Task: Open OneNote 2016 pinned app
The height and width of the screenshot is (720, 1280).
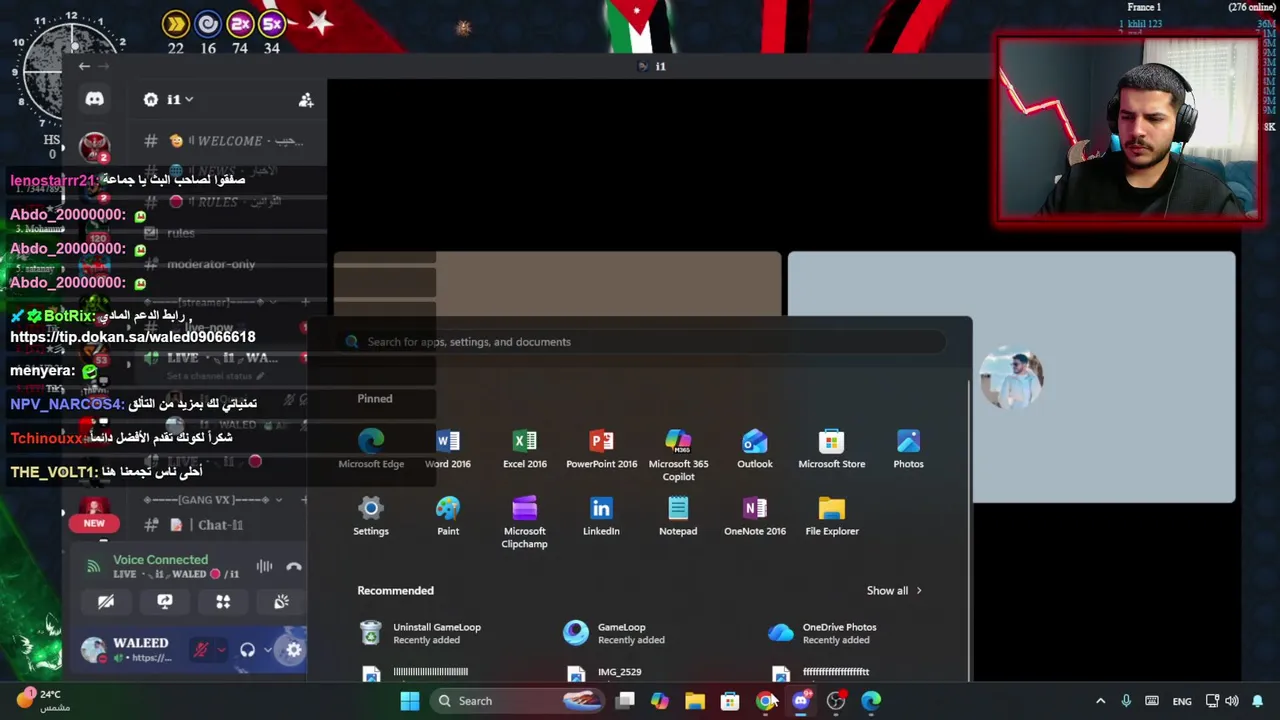Action: tap(755, 516)
